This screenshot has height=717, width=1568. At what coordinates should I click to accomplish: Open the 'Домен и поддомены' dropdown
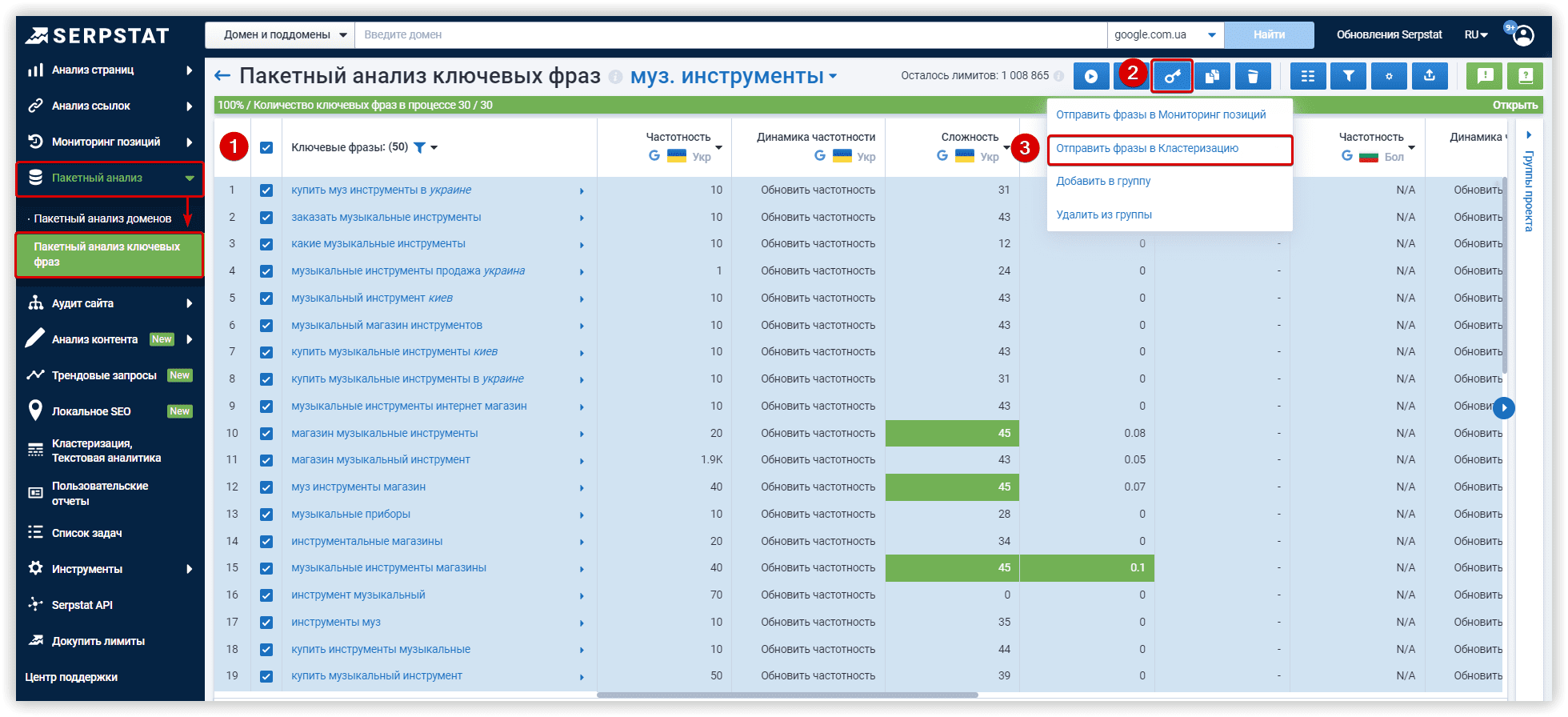coord(280,35)
